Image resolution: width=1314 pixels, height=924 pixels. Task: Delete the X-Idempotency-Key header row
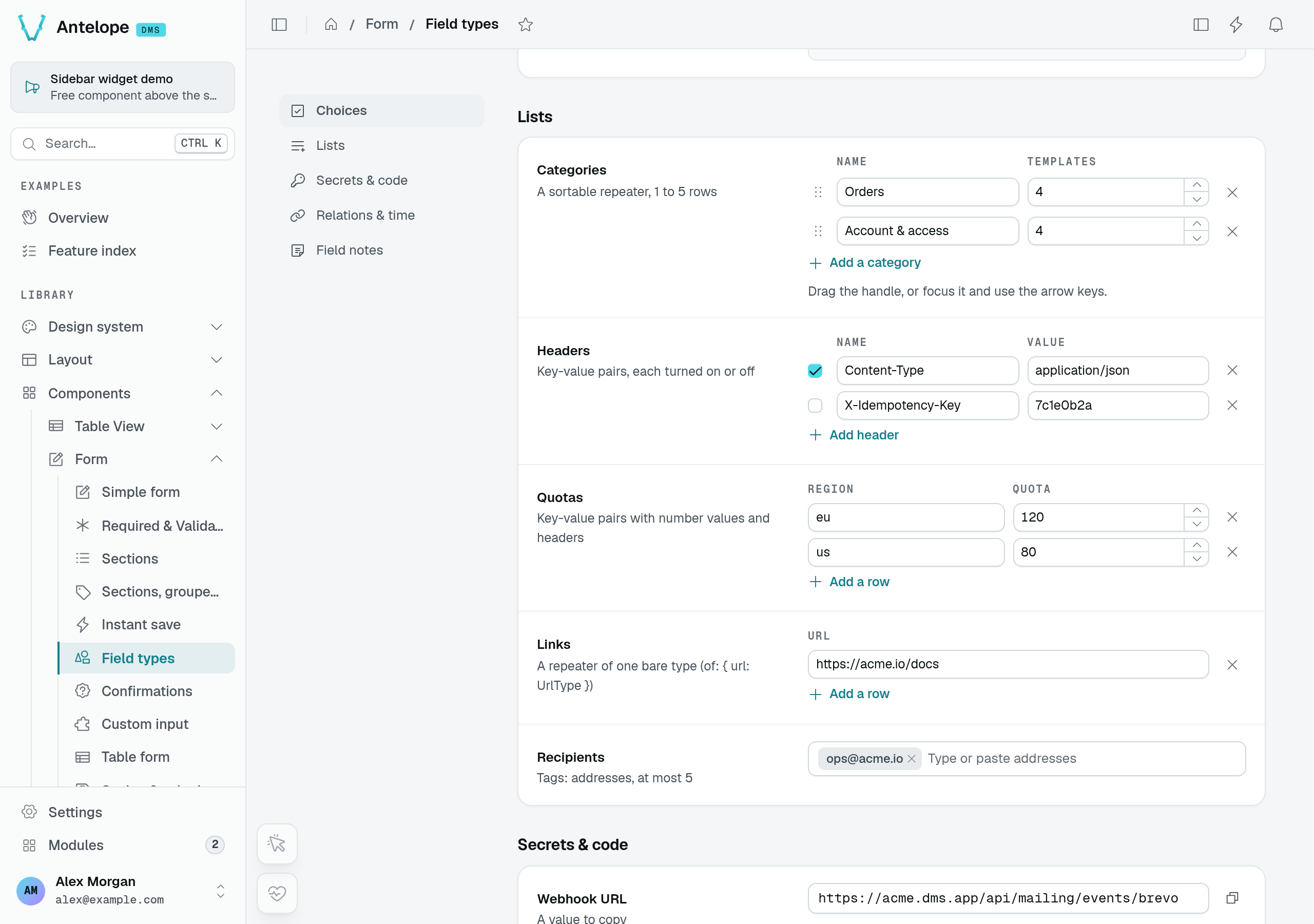(1232, 406)
